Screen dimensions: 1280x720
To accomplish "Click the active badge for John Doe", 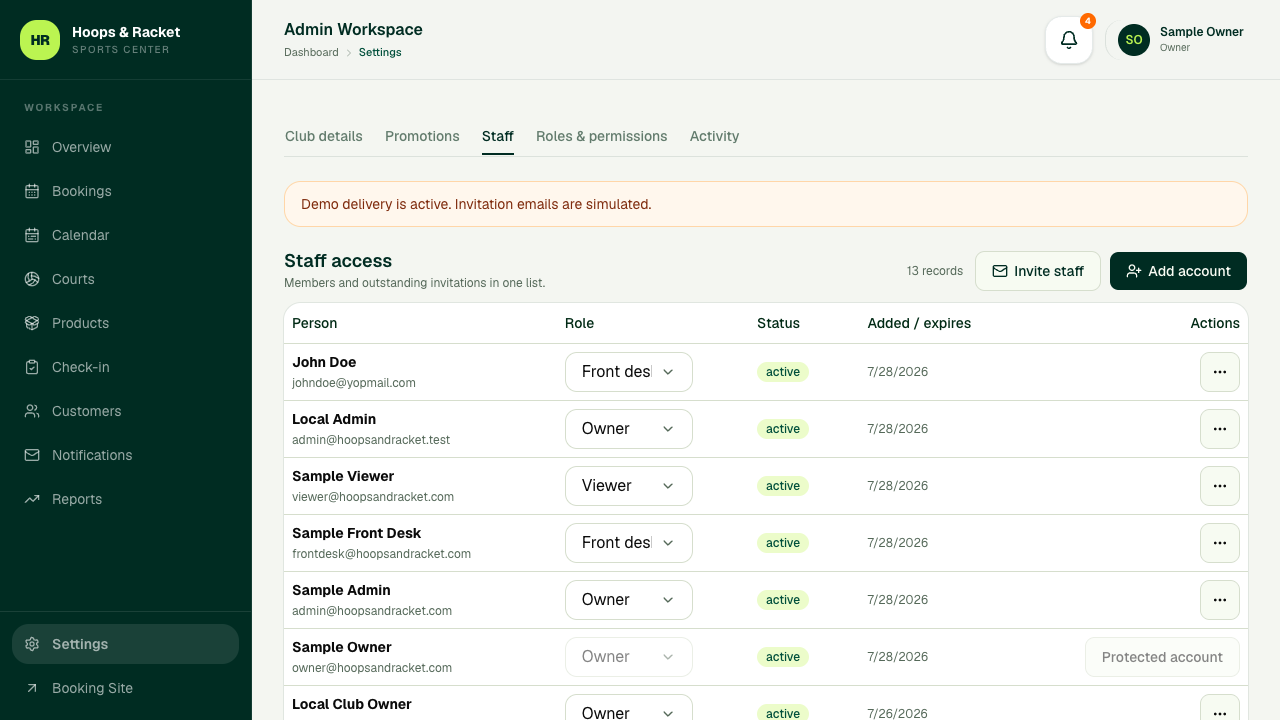I will [782, 372].
